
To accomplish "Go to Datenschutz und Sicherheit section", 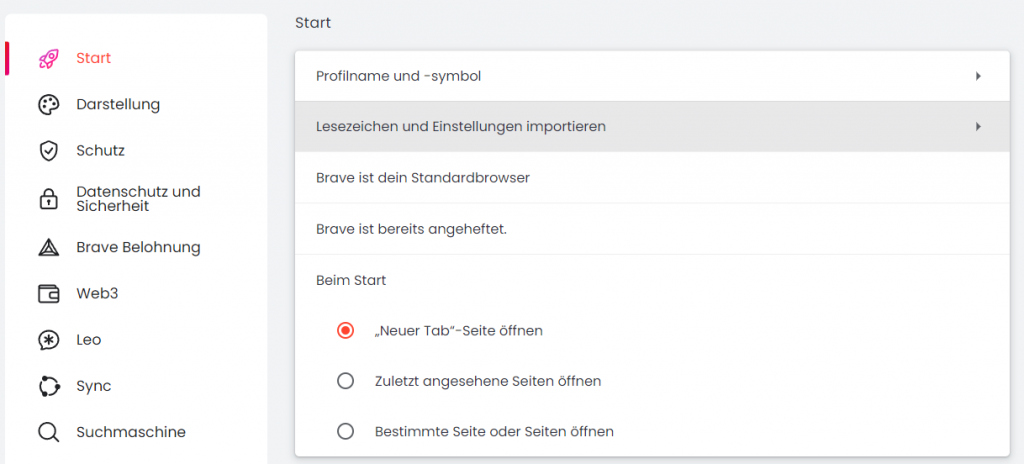I will pos(138,199).
